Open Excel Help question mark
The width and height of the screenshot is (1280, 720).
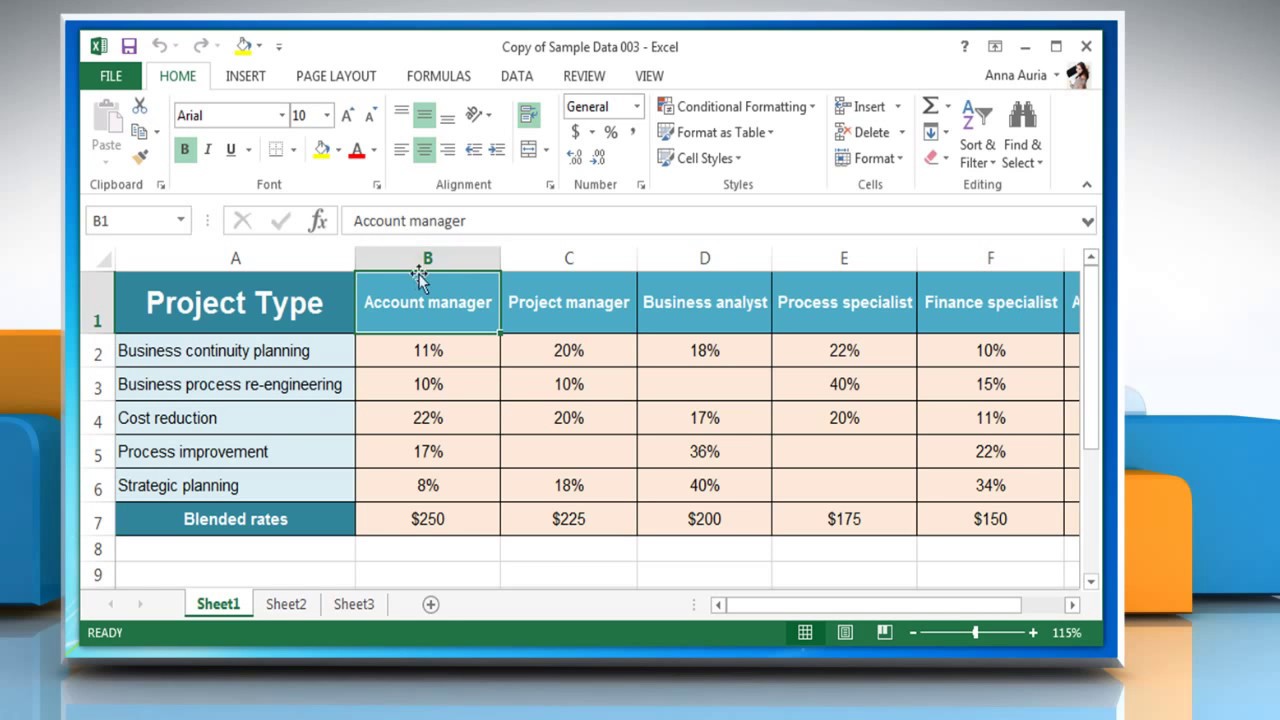point(964,46)
